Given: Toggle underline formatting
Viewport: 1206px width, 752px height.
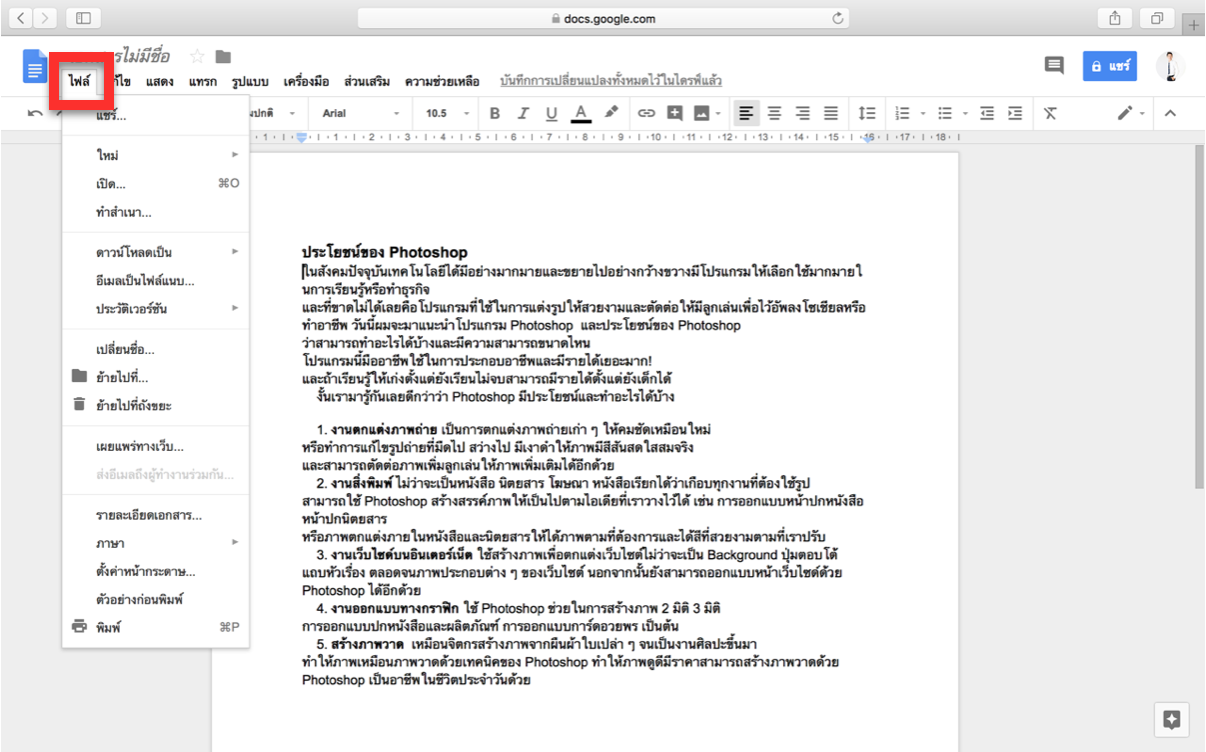Looking at the screenshot, I should [x=550, y=113].
